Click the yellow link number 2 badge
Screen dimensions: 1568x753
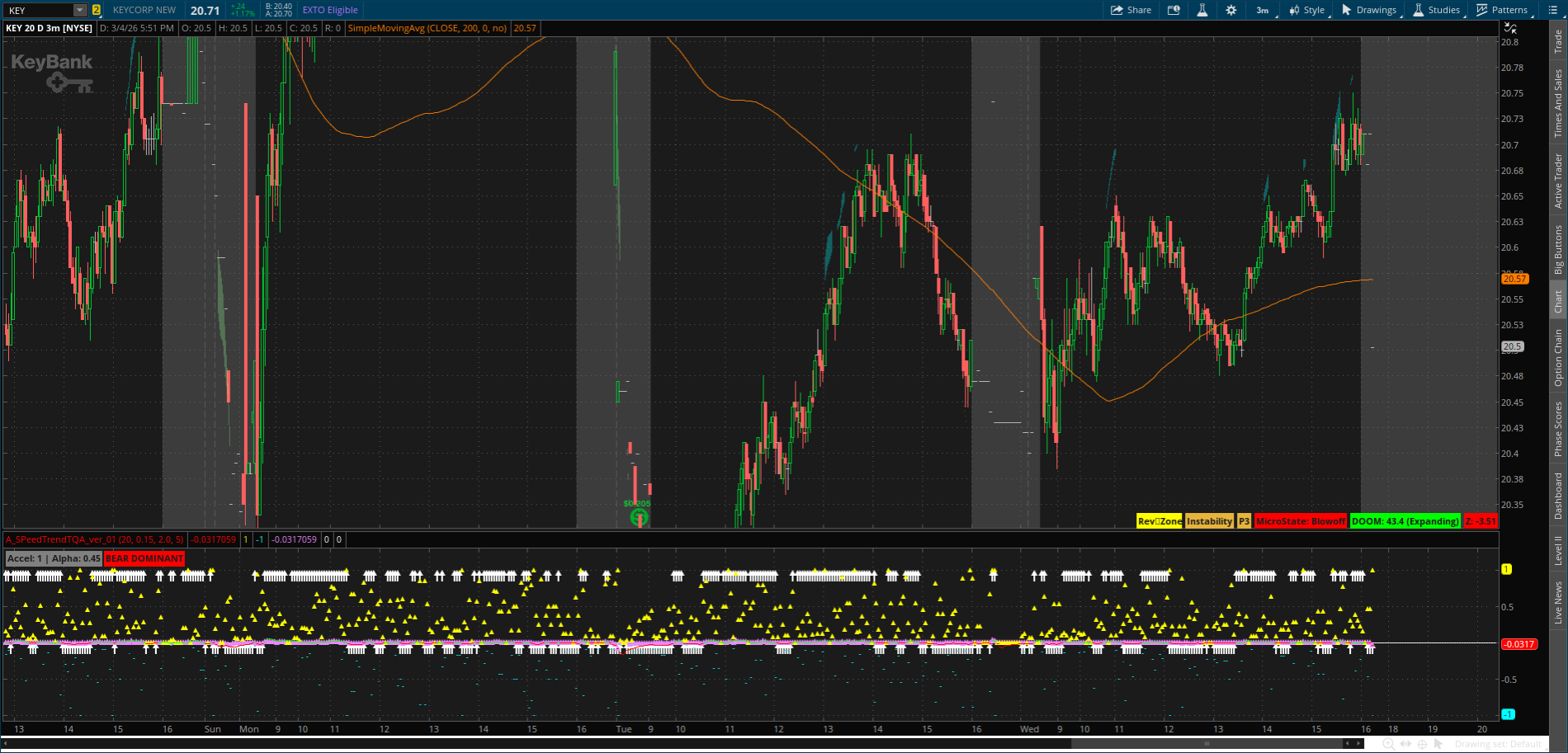click(97, 11)
